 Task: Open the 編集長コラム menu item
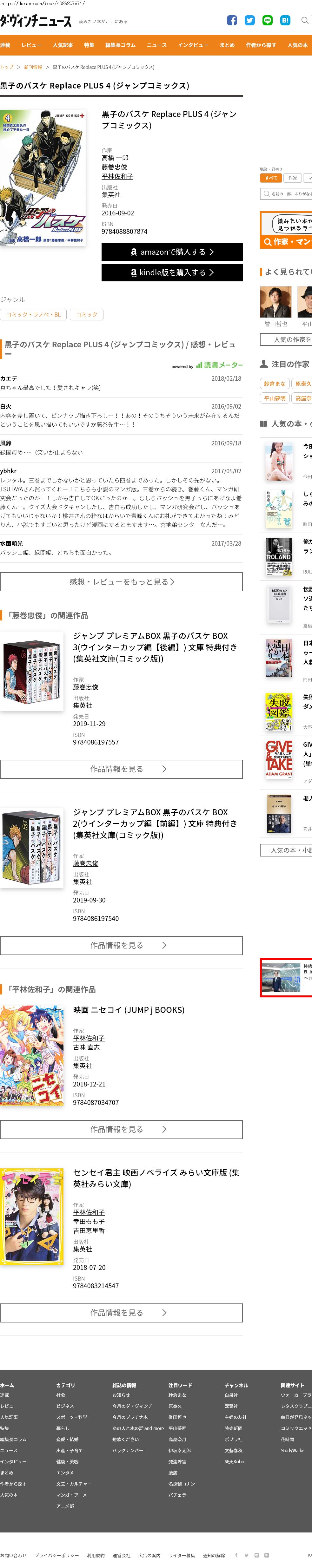pos(121,45)
